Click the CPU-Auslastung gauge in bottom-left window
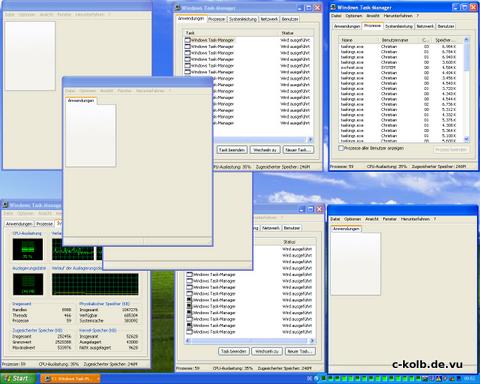This screenshot has width=480, height=384. [x=28, y=249]
